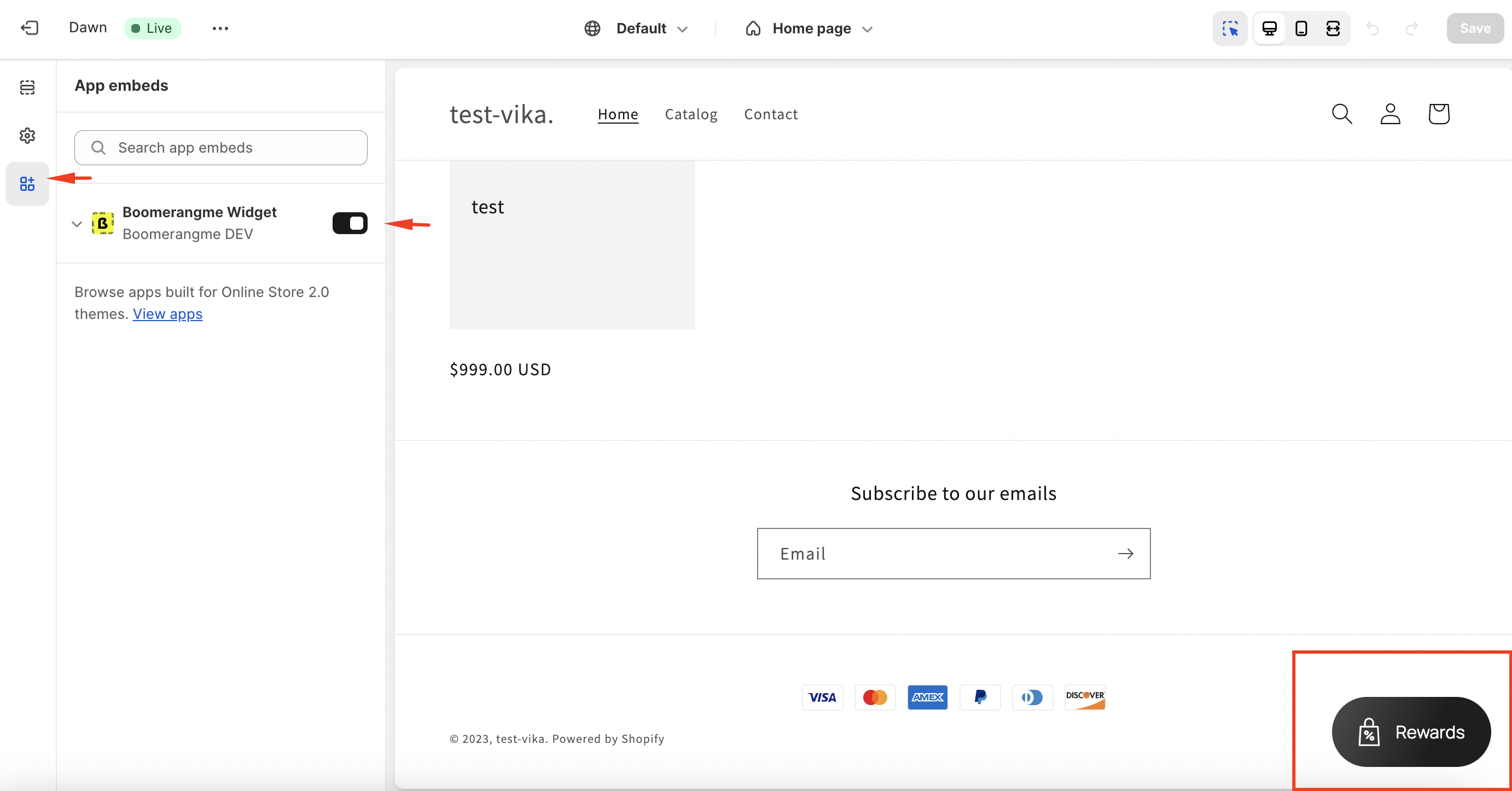The height and width of the screenshot is (791, 1512).
Task: Open store search magnifier icon
Action: [1342, 114]
